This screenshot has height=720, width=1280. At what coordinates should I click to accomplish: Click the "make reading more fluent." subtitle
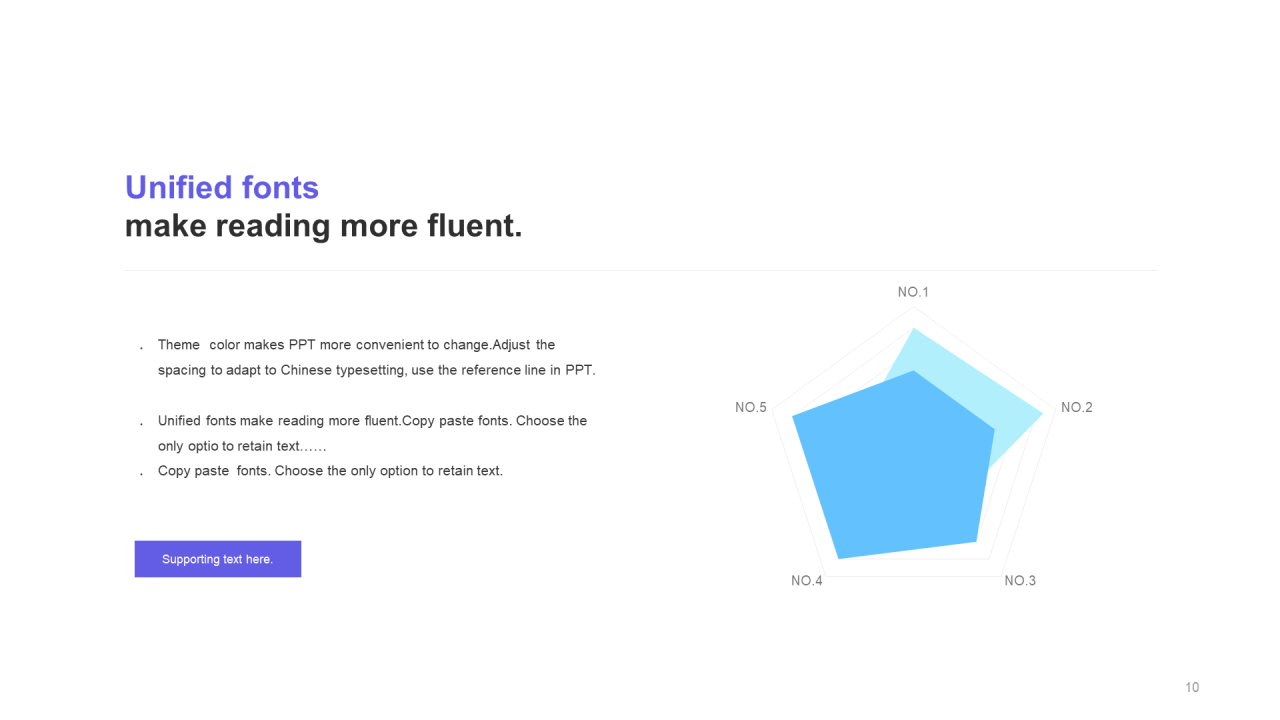tap(323, 226)
